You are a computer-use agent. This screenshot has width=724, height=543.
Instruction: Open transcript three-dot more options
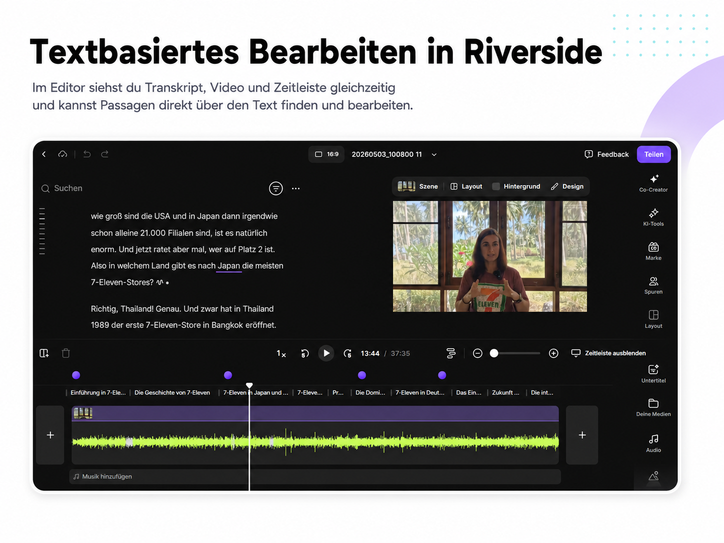click(x=296, y=188)
